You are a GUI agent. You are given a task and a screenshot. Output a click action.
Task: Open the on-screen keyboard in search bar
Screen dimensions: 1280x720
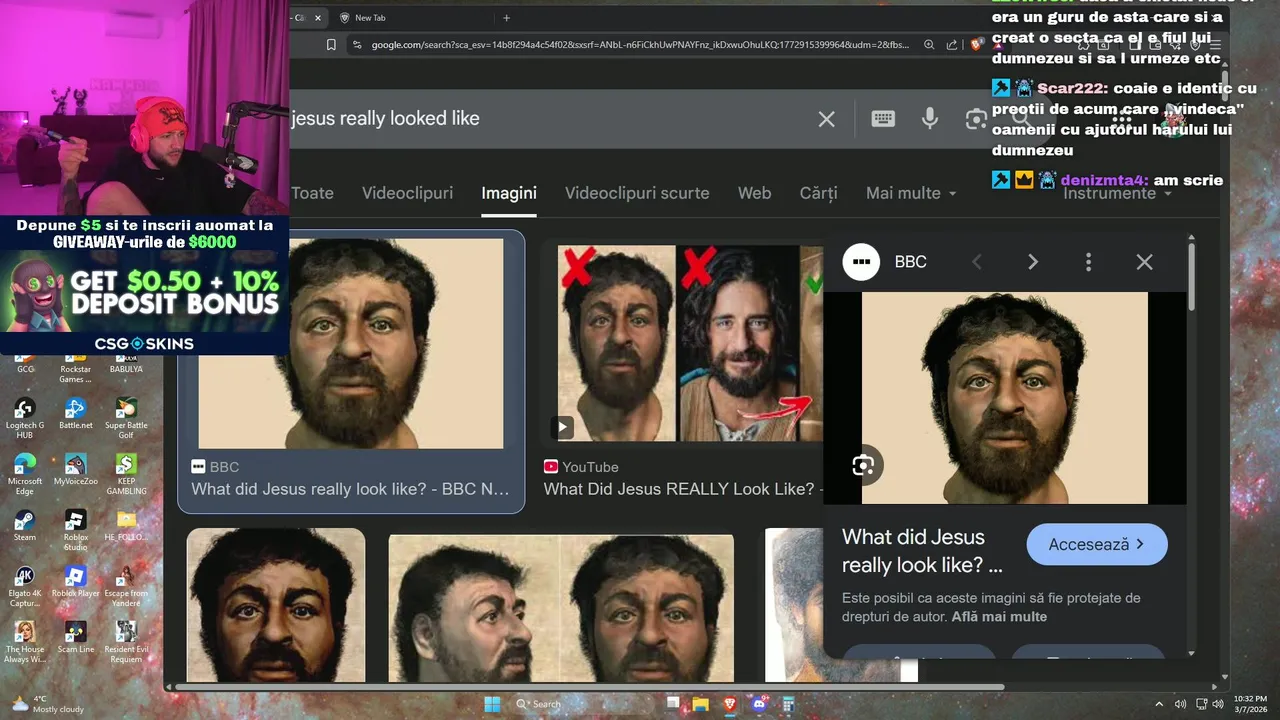[x=883, y=119]
